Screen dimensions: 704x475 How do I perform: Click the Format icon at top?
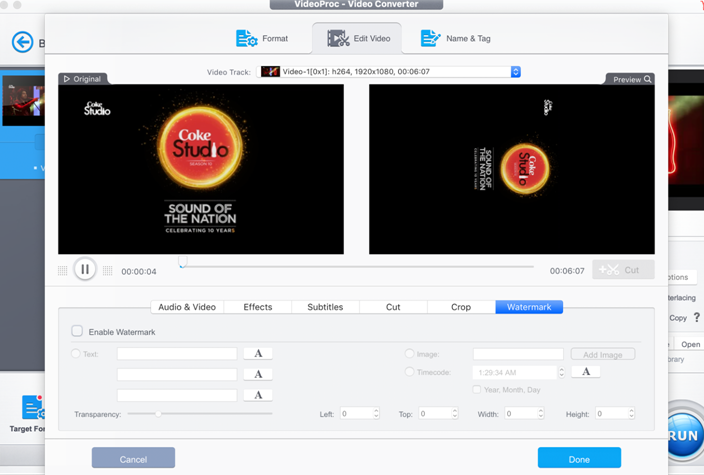click(246, 38)
